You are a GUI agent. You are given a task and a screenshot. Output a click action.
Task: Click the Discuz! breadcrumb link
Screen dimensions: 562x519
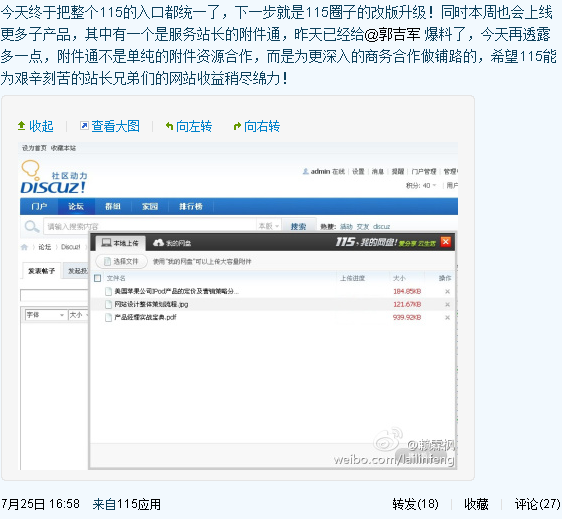[71, 247]
